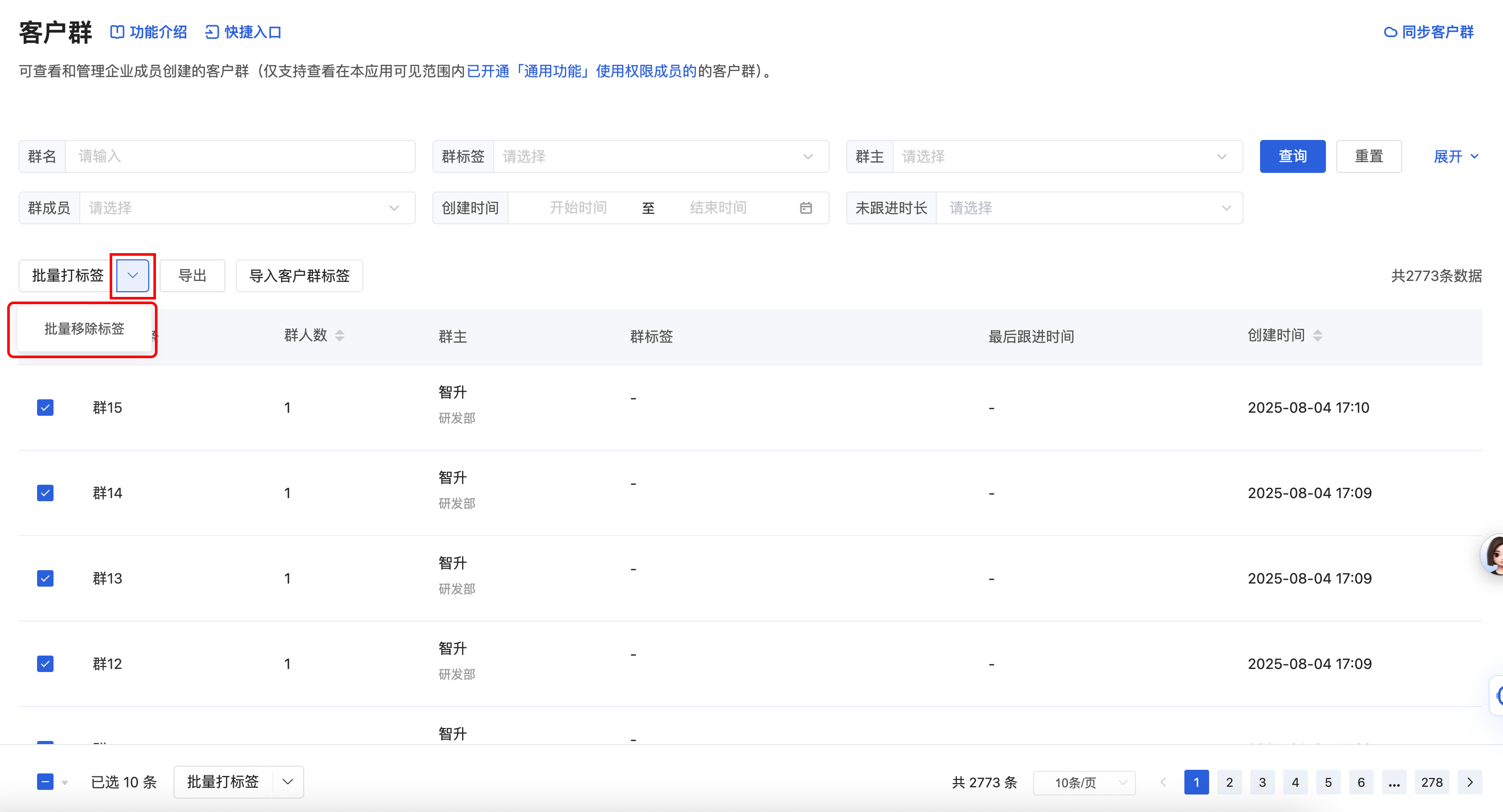Viewport: 1503px width, 812px height.
Task: Choose 批量移除标签 menu item
Action: (x=84, y=328)
